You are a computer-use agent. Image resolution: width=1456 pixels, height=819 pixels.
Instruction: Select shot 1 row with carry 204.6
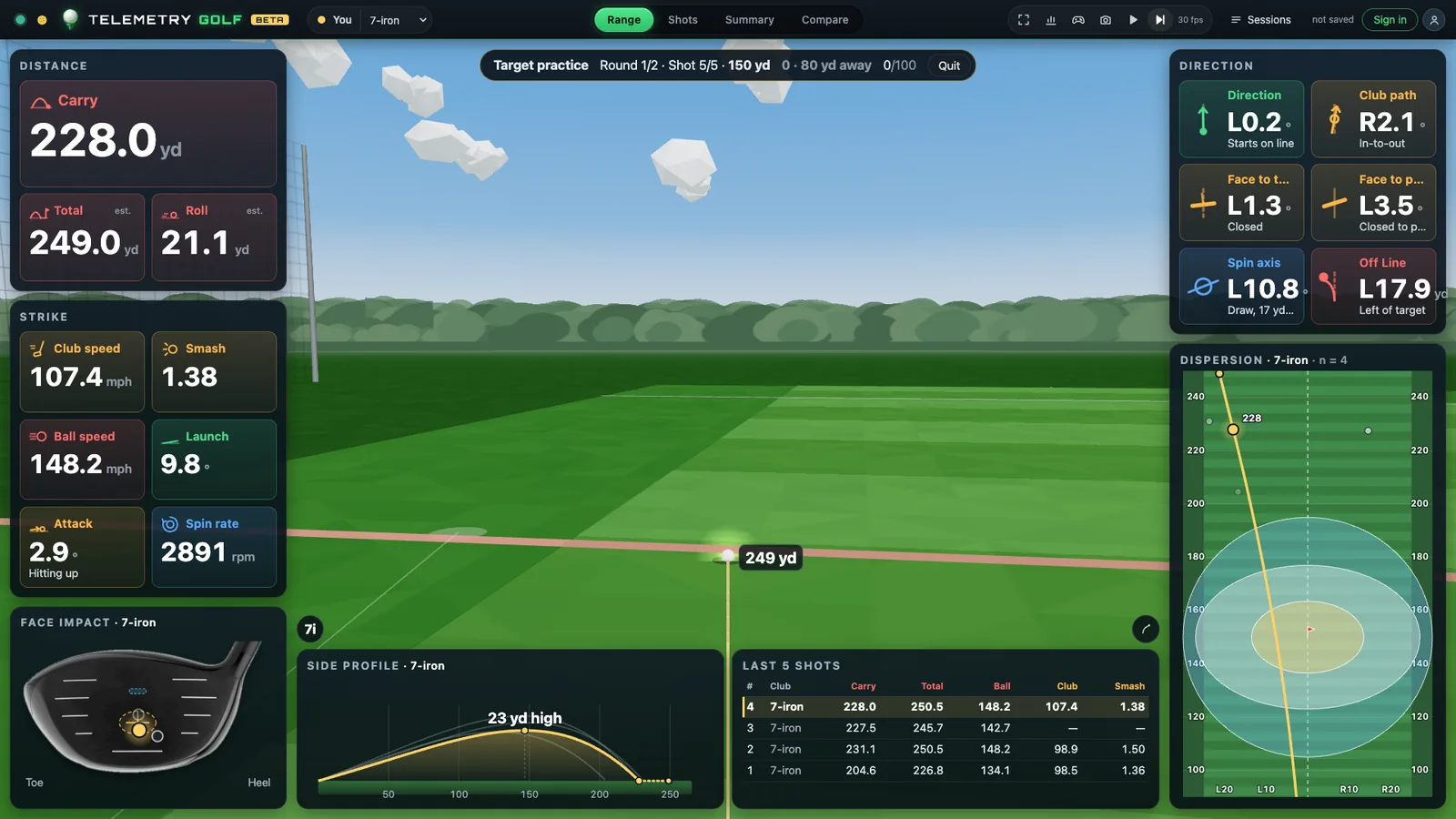945,770
